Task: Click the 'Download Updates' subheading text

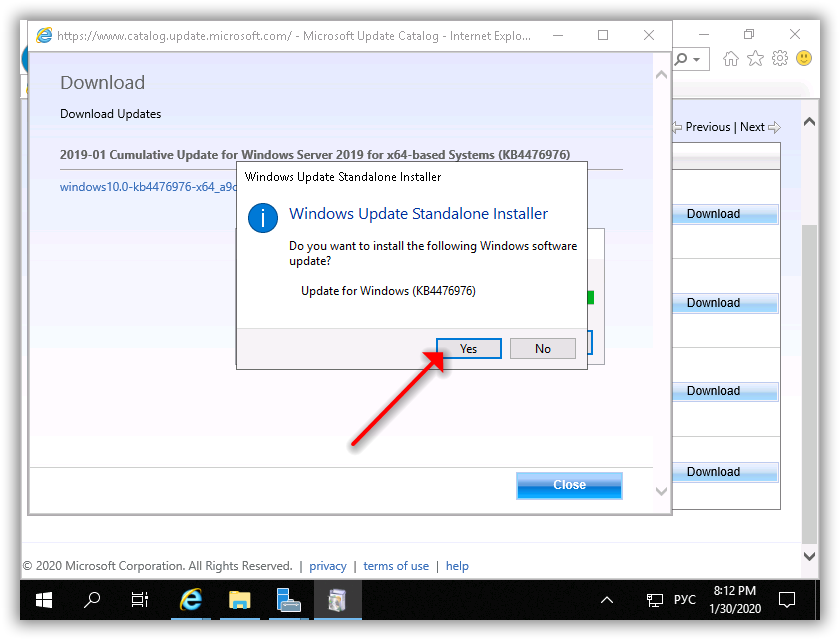Action: click(110, 114)
